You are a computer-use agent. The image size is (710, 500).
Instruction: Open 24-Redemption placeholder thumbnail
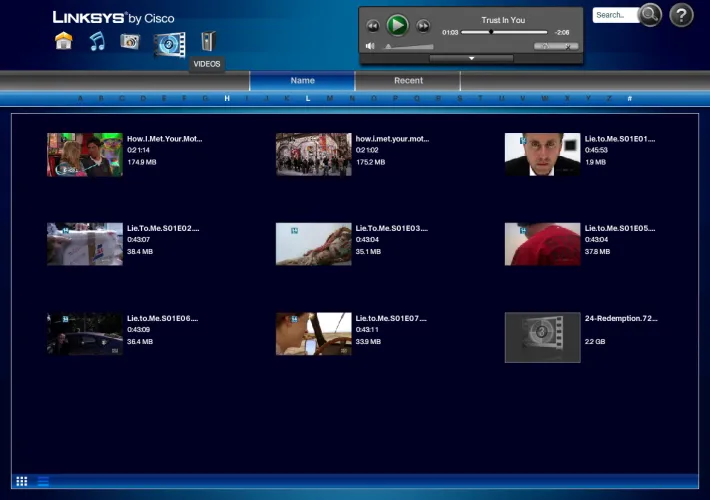point(542,337)
